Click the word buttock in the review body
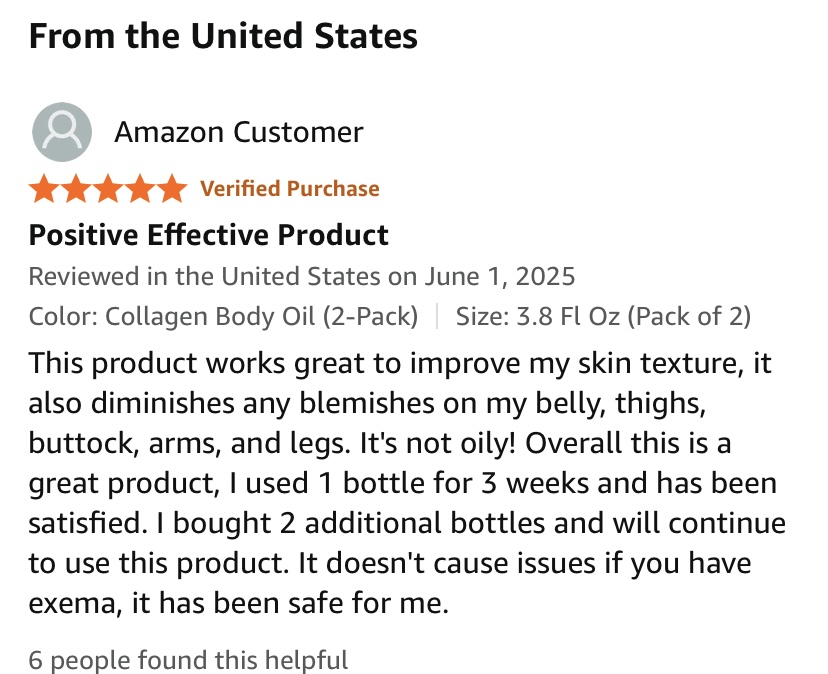 (73, 443)
